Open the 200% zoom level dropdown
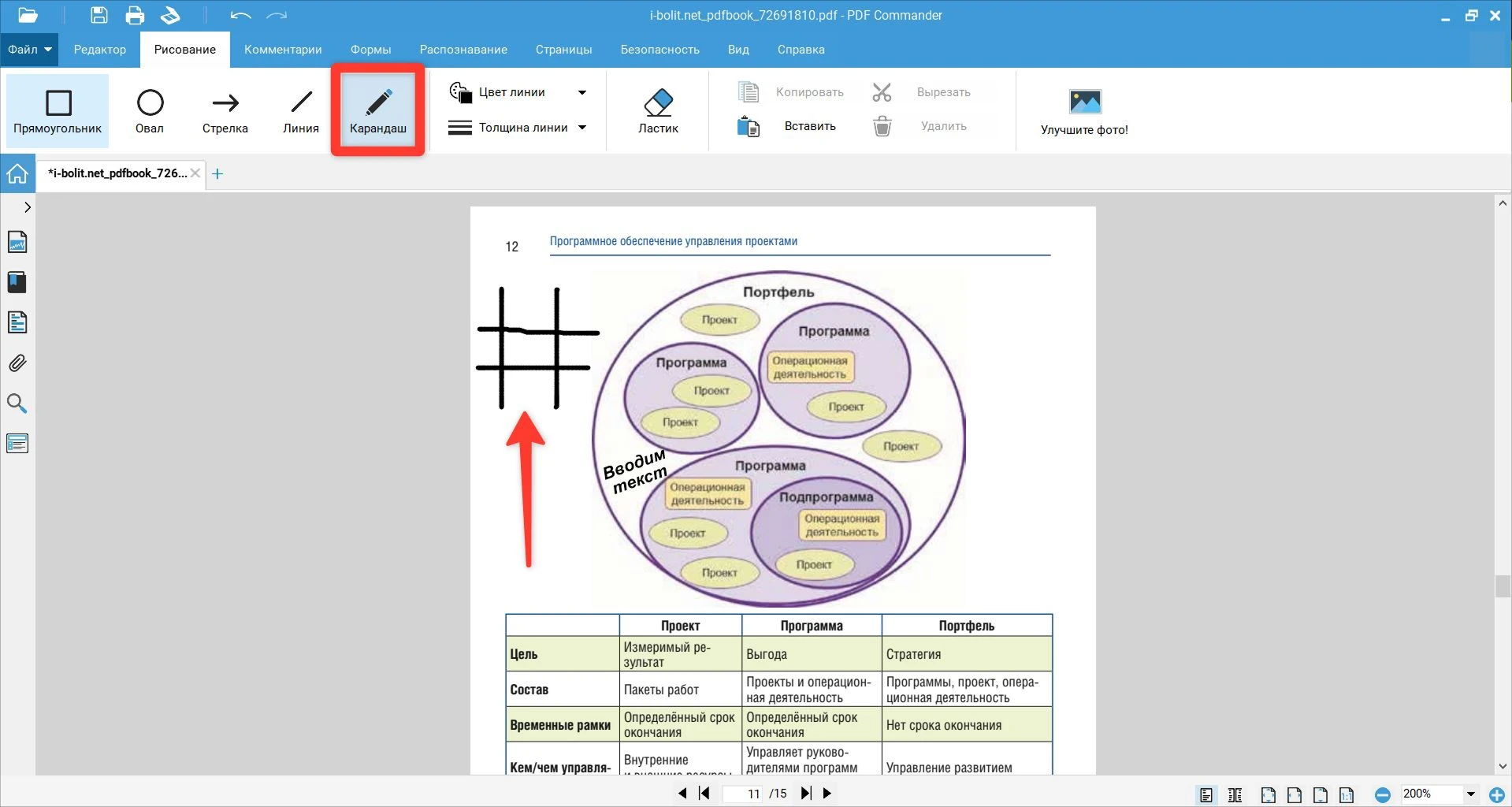1512x807 pixels. (1470, 794)
